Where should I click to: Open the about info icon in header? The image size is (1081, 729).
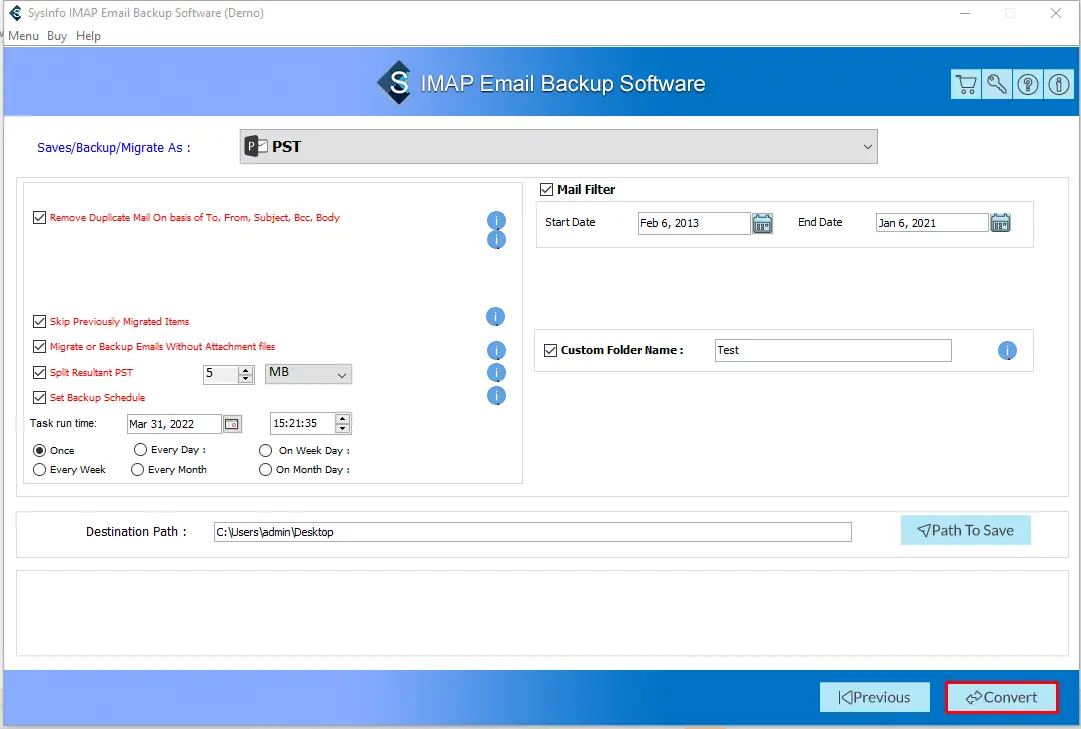tap(1058, 85)
